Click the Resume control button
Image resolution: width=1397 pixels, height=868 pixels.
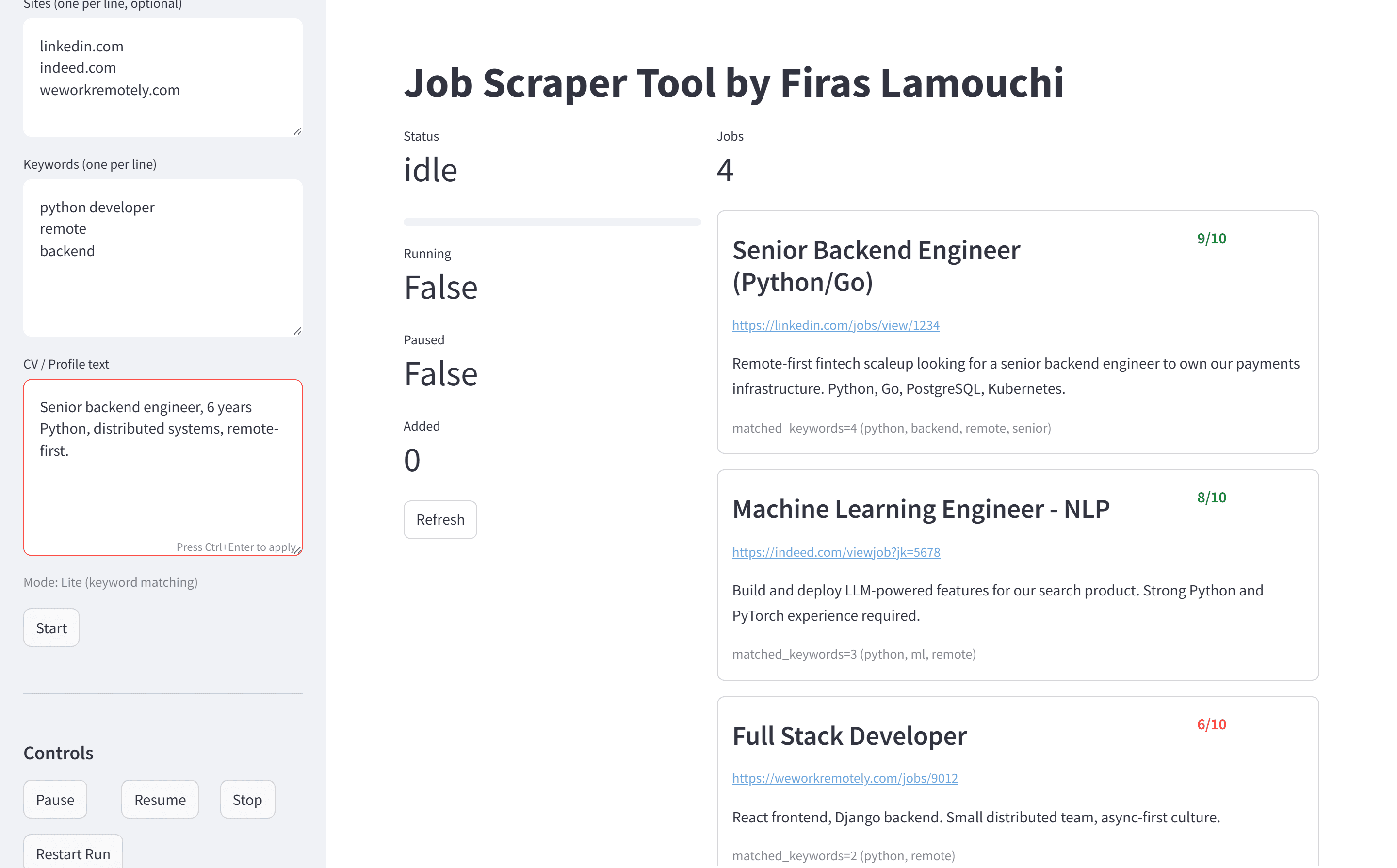pyautogui.click(x=160, y=800)
